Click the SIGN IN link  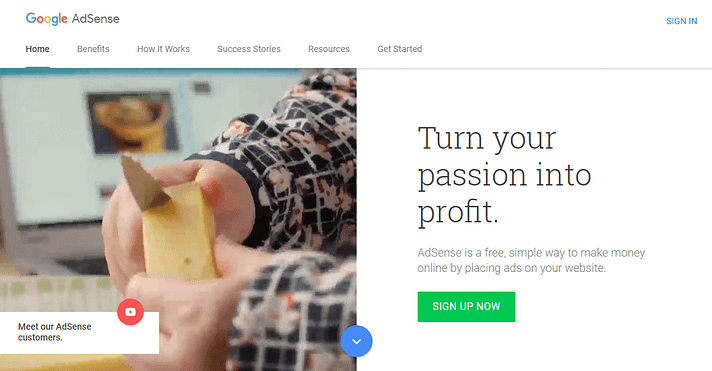682,21
